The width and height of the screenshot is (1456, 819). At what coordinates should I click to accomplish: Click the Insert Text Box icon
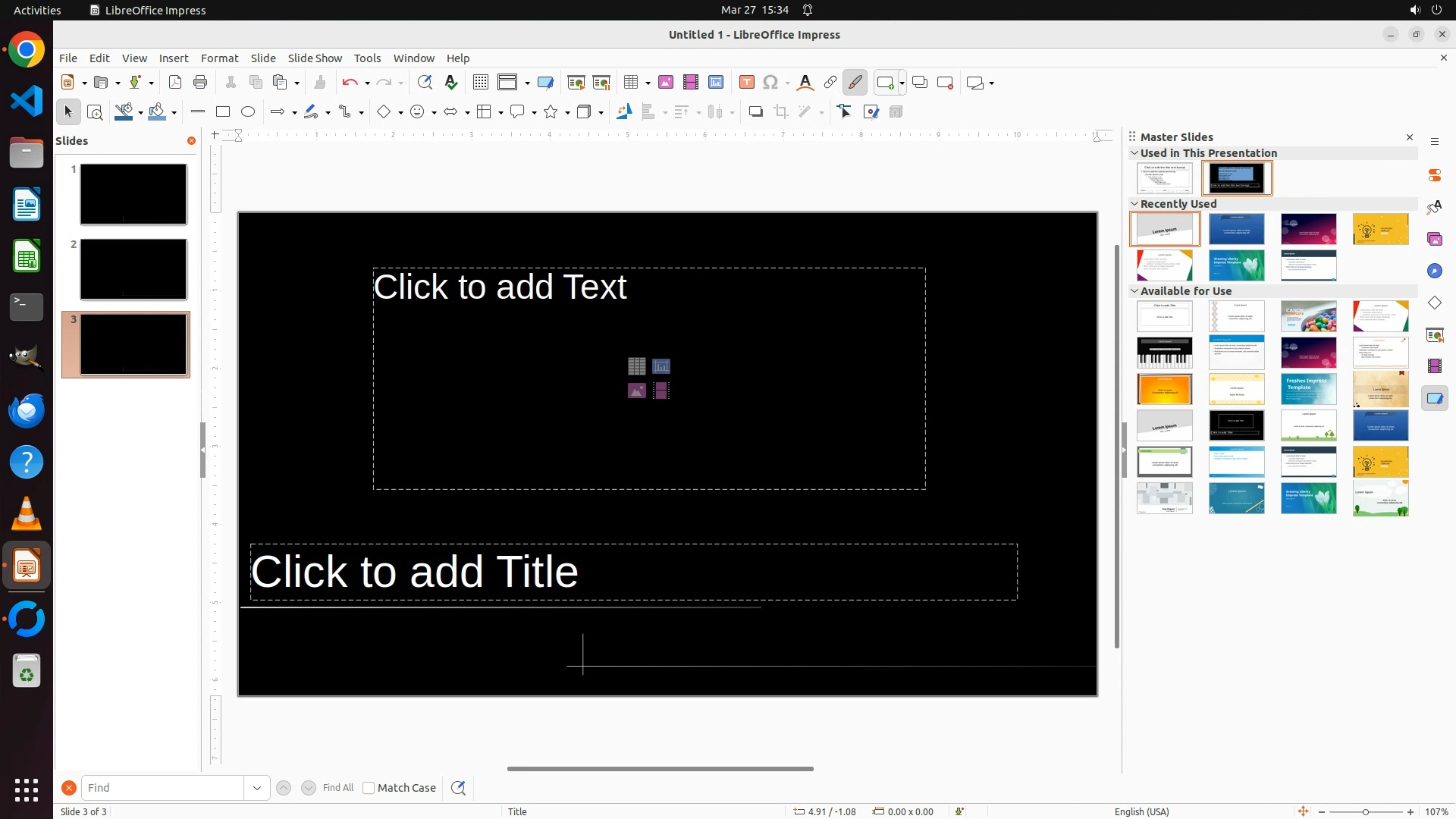pos(747,83)
